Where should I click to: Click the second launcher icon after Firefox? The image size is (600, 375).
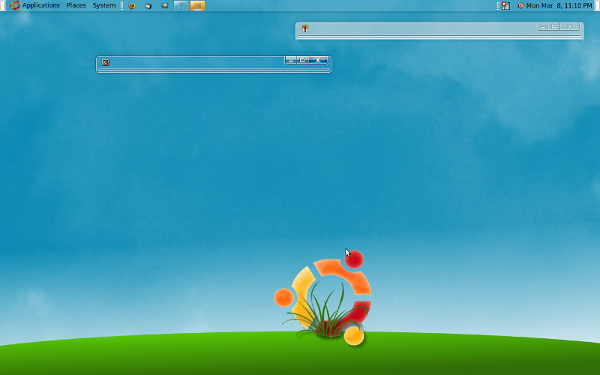[x=148, y=6]
